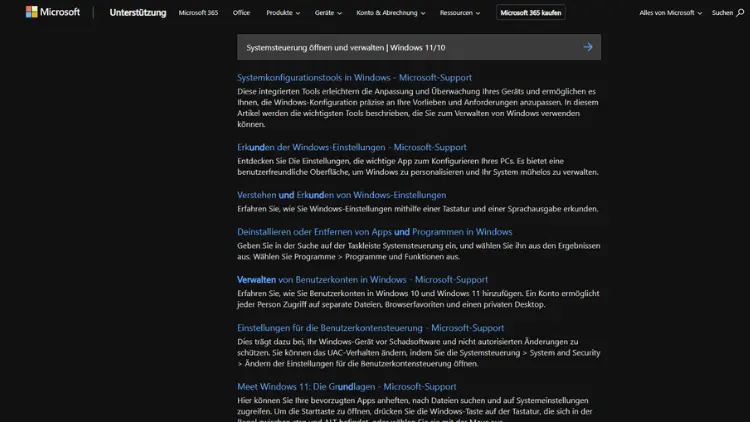Viewport: 750px width, 422px height.
Task: Expand the Produkte dropdown menu
Action: [x=283, y=13]
